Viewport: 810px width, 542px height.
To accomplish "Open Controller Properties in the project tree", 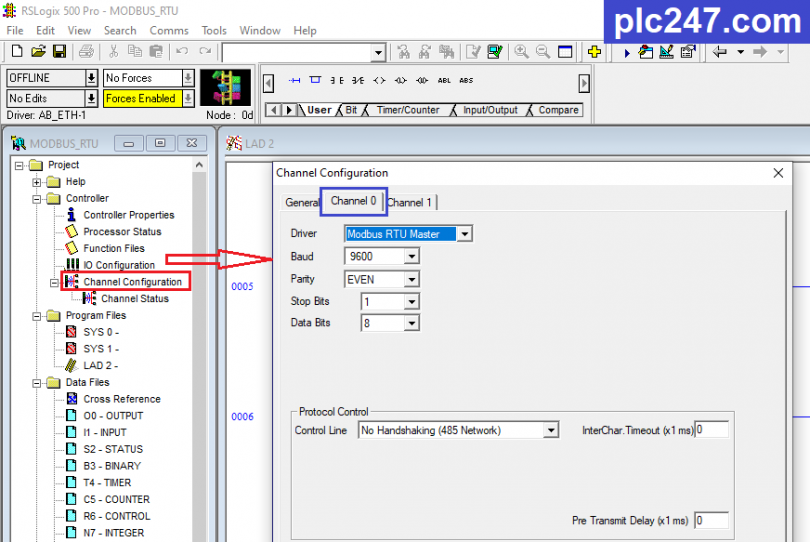I will coord(128,215).
